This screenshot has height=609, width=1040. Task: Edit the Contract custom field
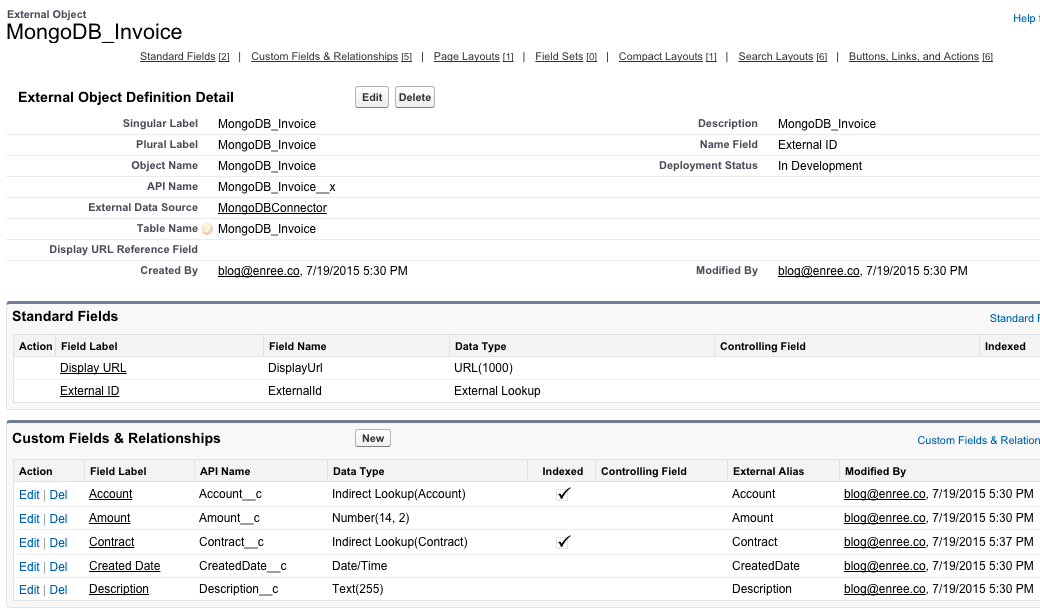pos(29,542)
